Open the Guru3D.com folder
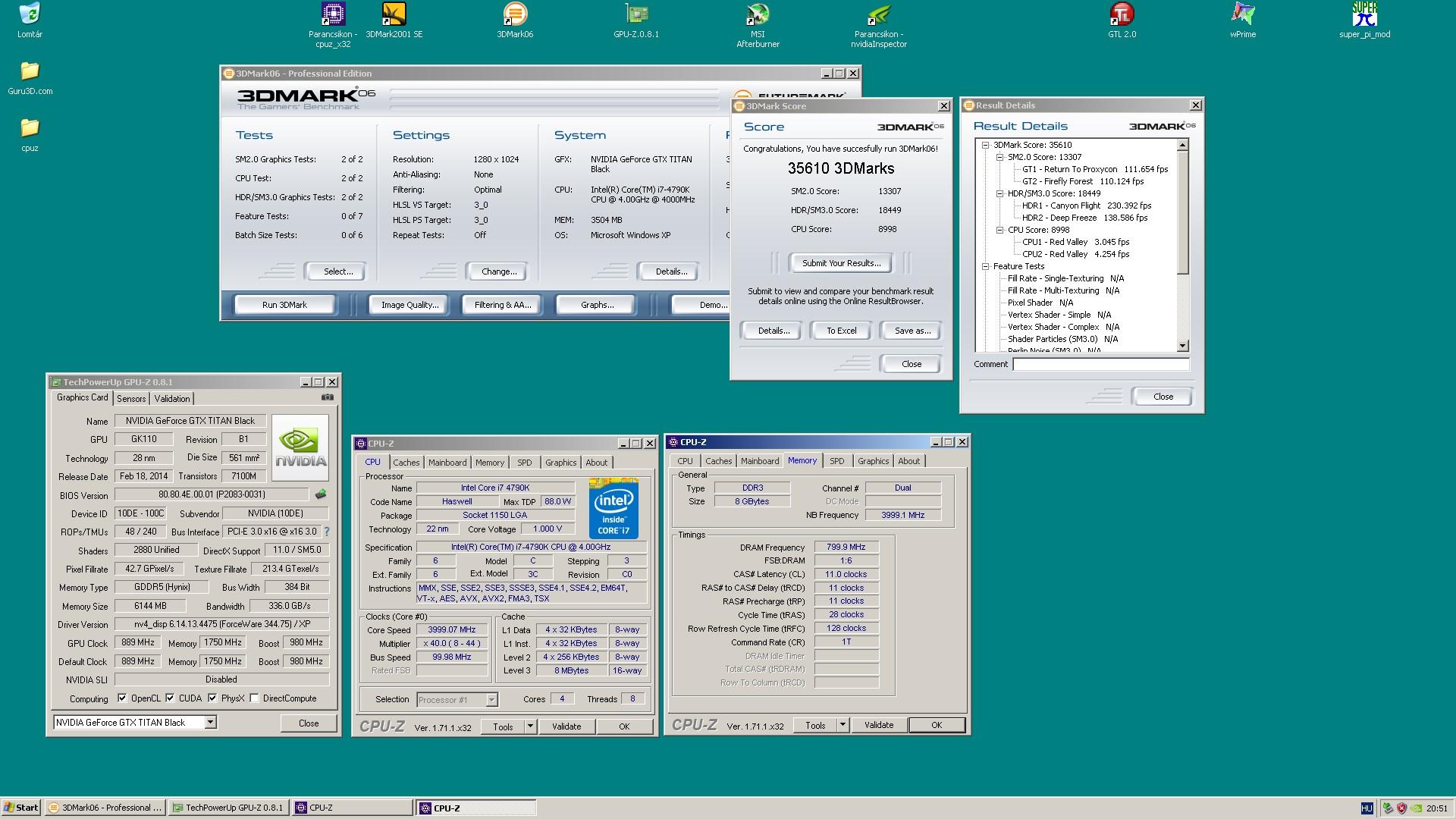Viewport: 1456px width, 819px height. (x=30, y=71)
